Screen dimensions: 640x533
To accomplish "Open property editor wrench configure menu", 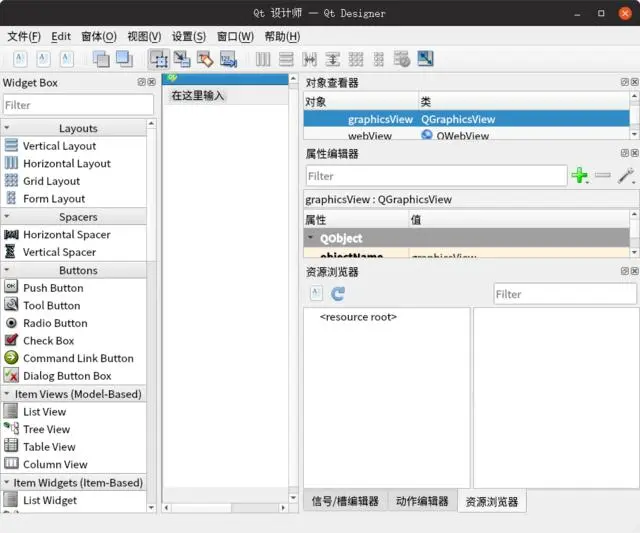I will pos(626,176).
